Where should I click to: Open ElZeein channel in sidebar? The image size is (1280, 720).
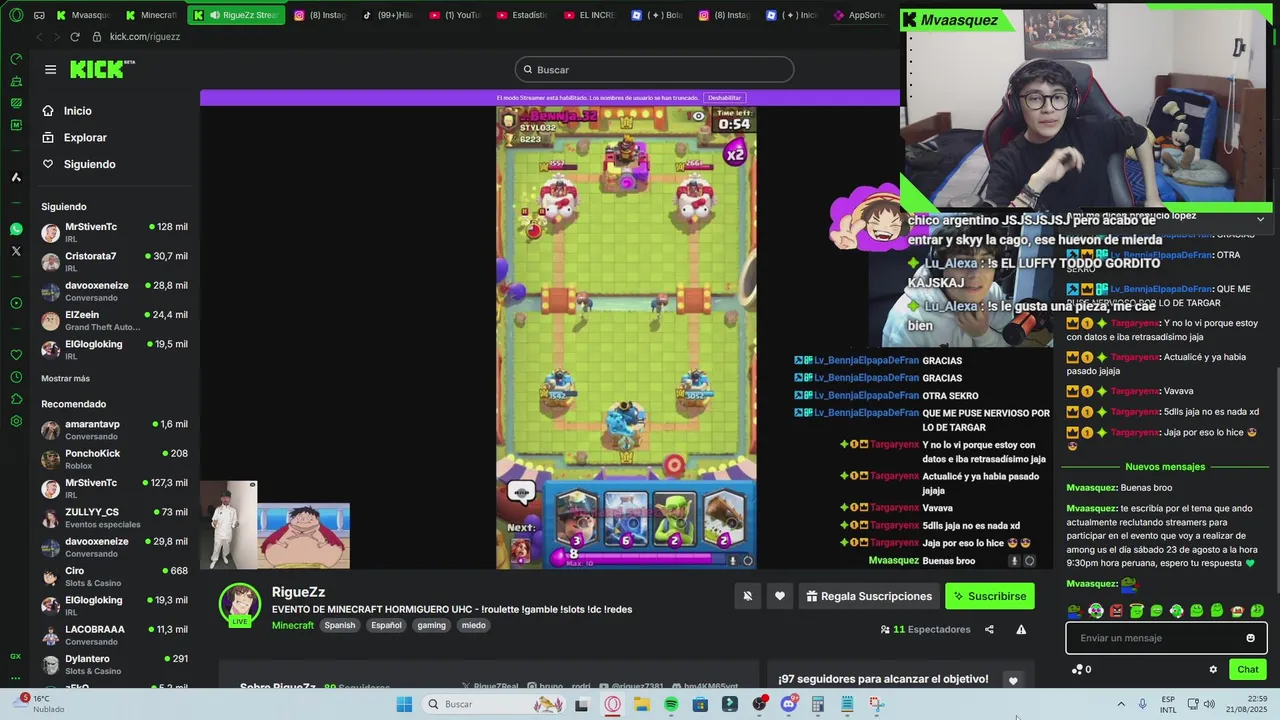114,320
